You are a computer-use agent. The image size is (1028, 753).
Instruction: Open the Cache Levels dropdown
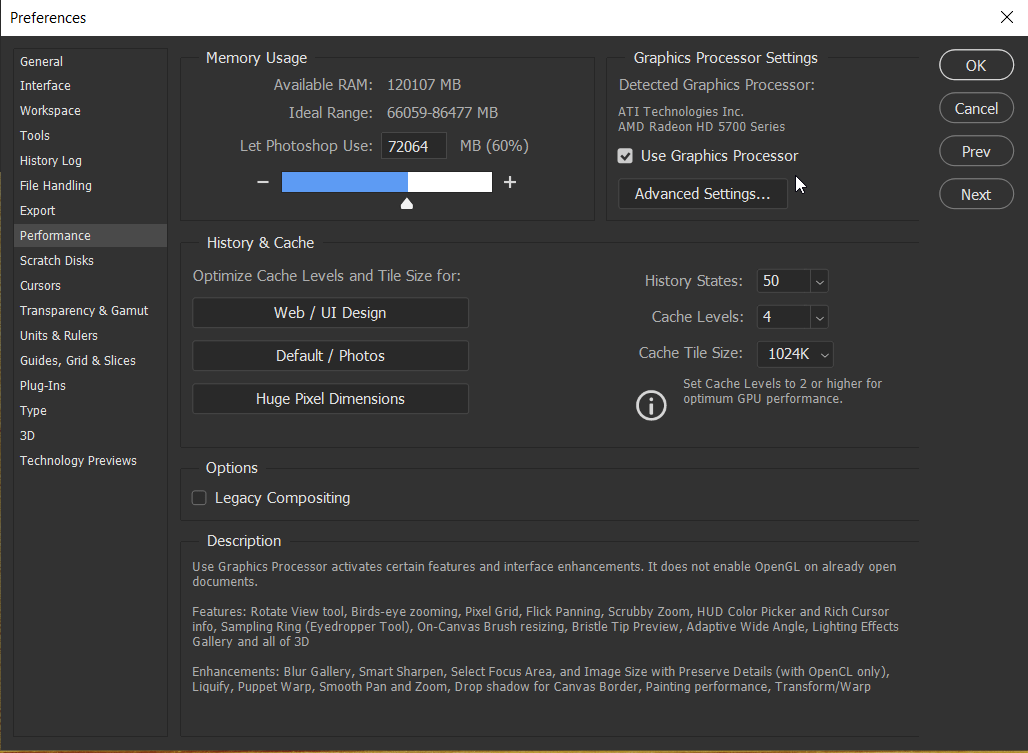click(818, 317)
